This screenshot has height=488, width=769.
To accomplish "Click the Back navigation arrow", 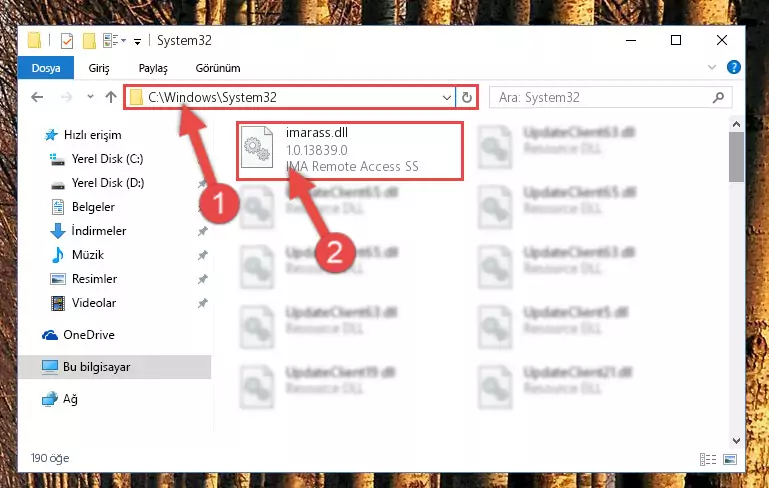I will coord(37,97).
